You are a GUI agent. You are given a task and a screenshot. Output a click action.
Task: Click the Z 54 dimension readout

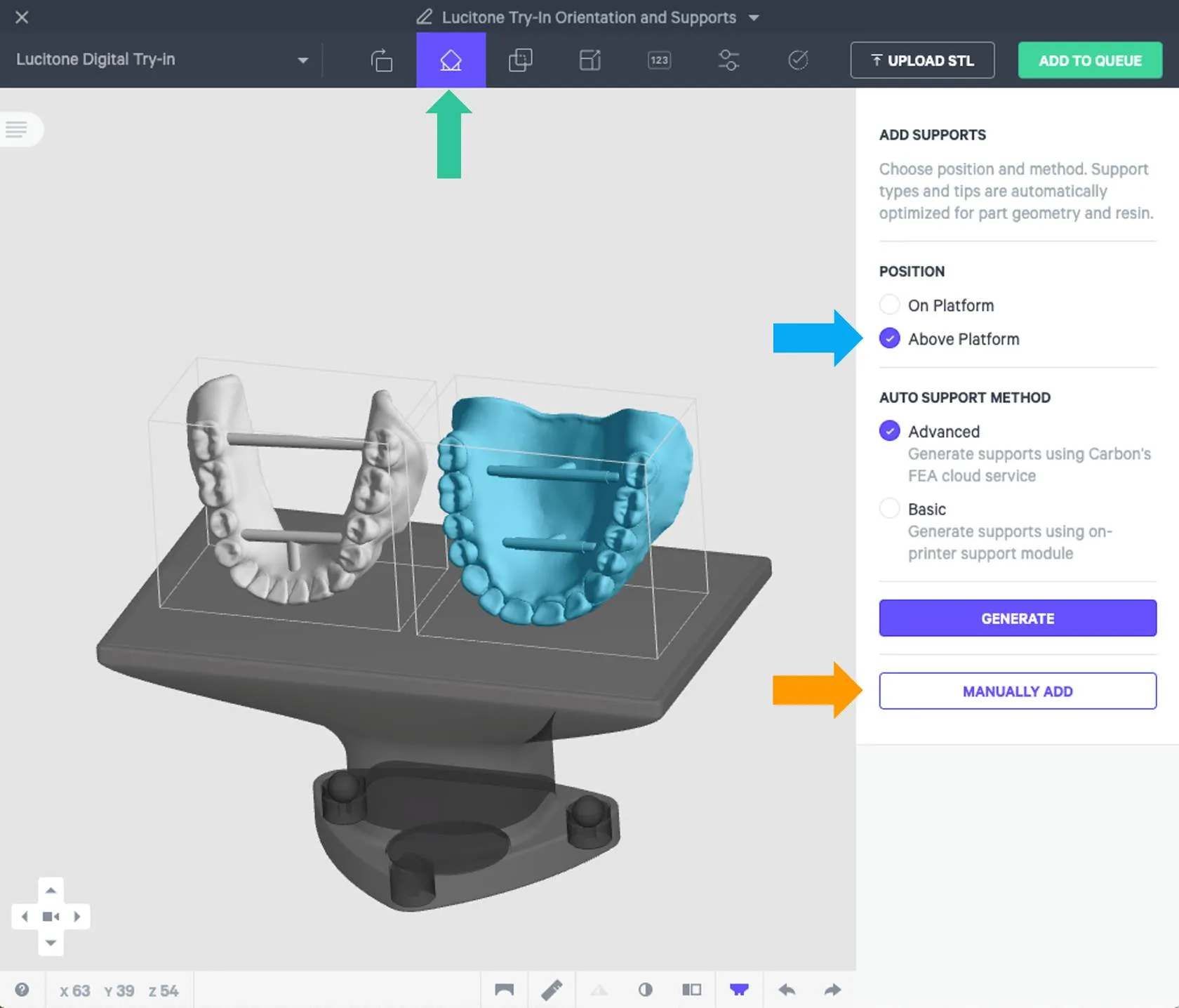pyautogui.click(x=164, y=990)
